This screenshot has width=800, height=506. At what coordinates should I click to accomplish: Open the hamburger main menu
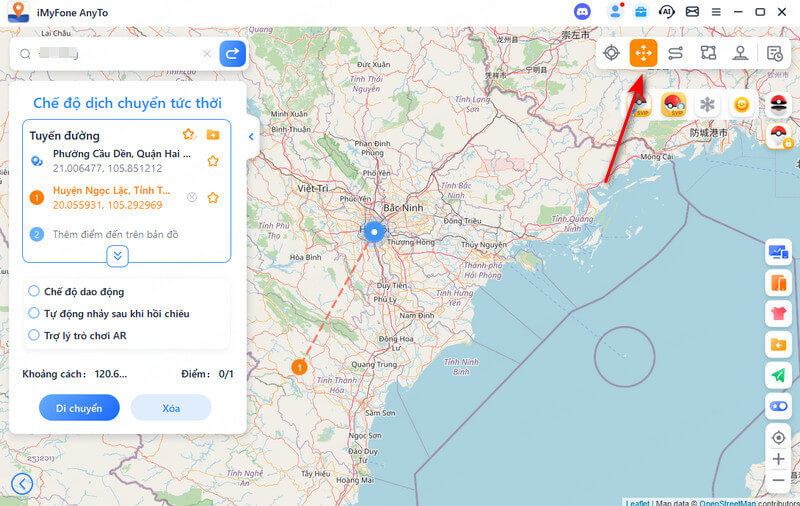tap(715, 12)
